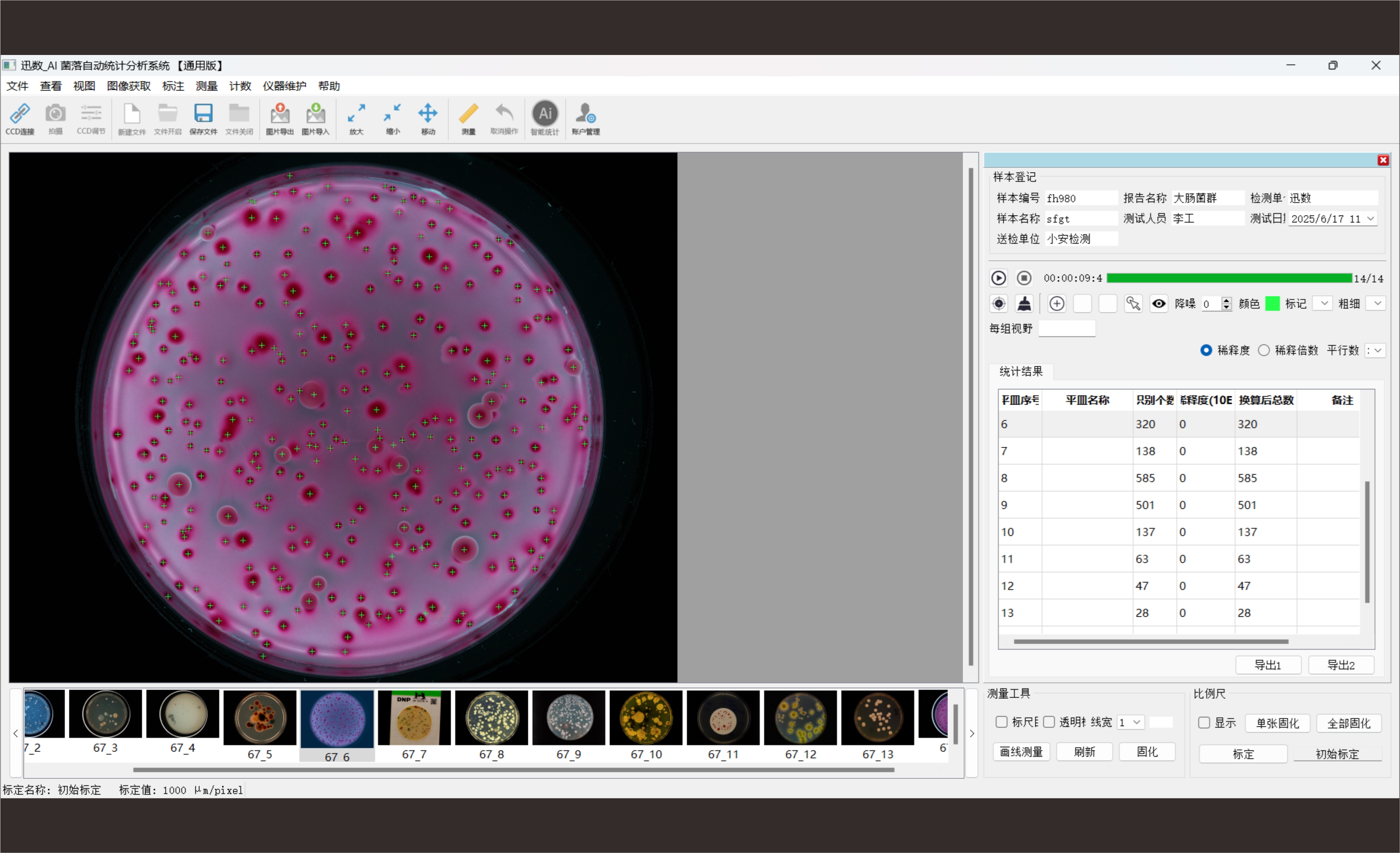Click the 导出2 button
The image size is (1400, 853).
[x=1341, y=665]
